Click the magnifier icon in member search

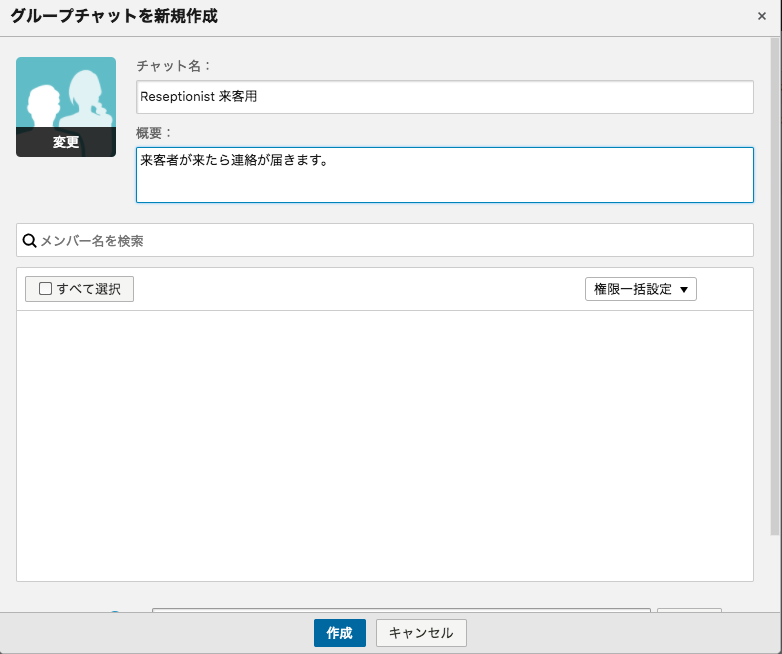click(x=30, y=241)
